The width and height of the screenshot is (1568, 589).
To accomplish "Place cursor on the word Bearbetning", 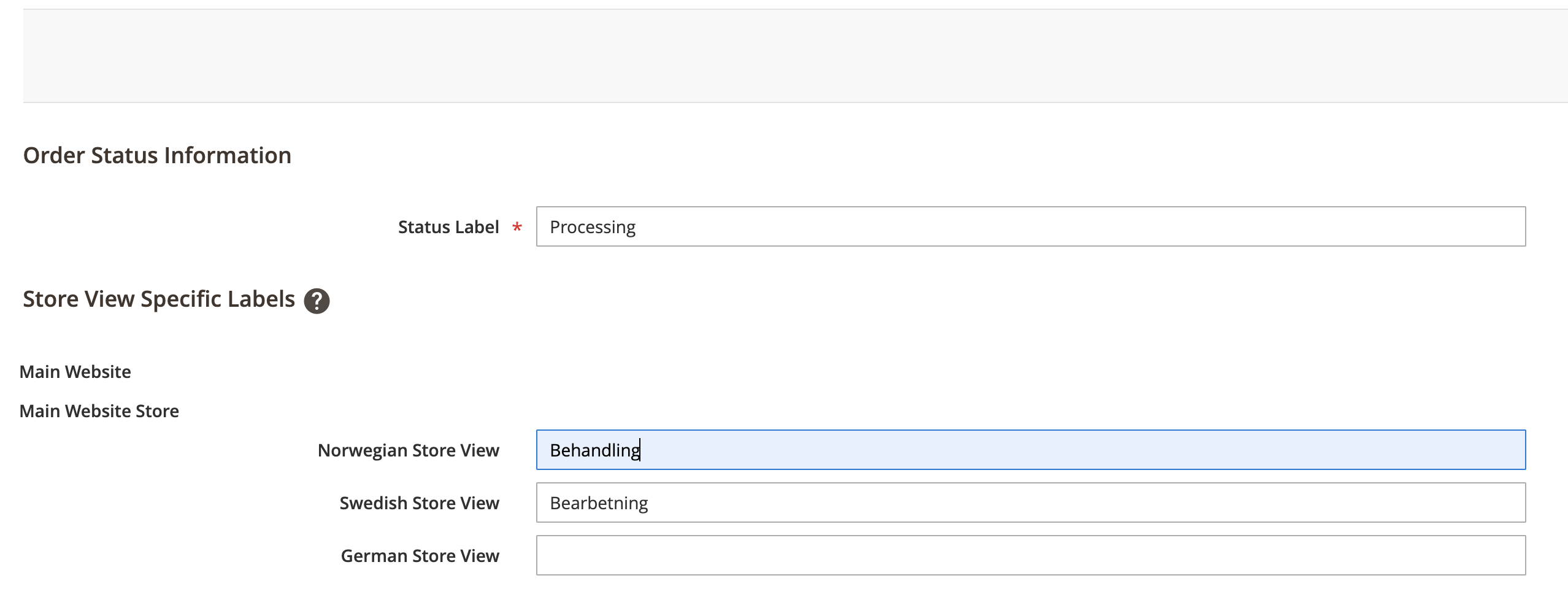I will pyautogui.click(x=599, y=503).
